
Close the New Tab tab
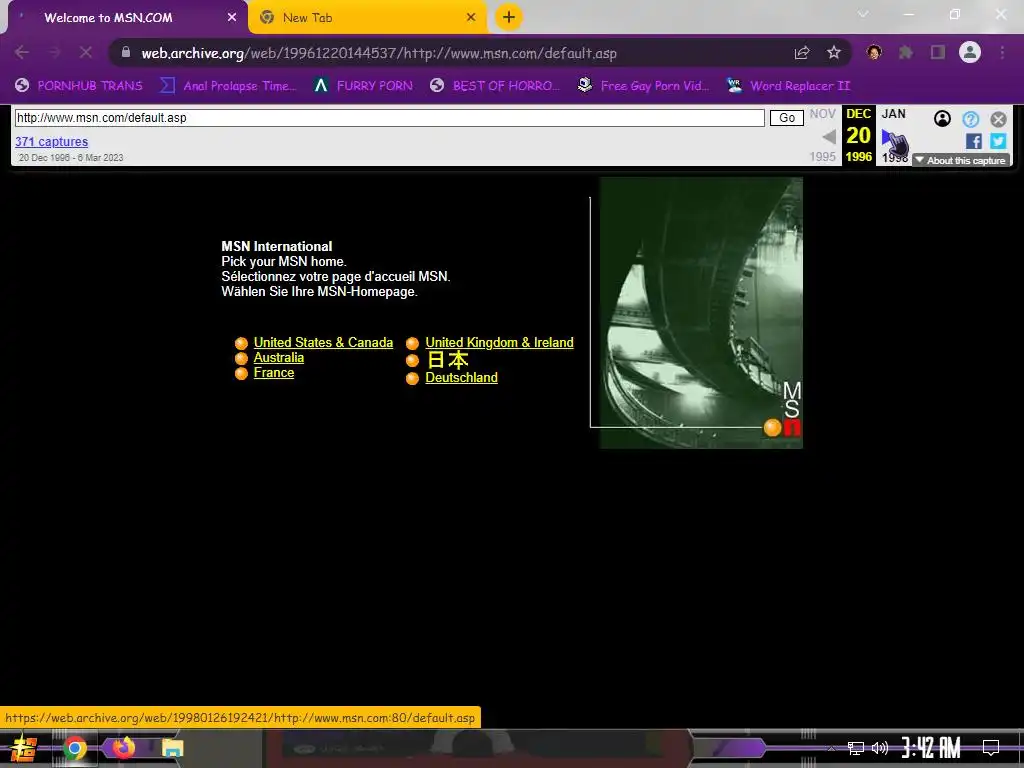coord(471,18)
